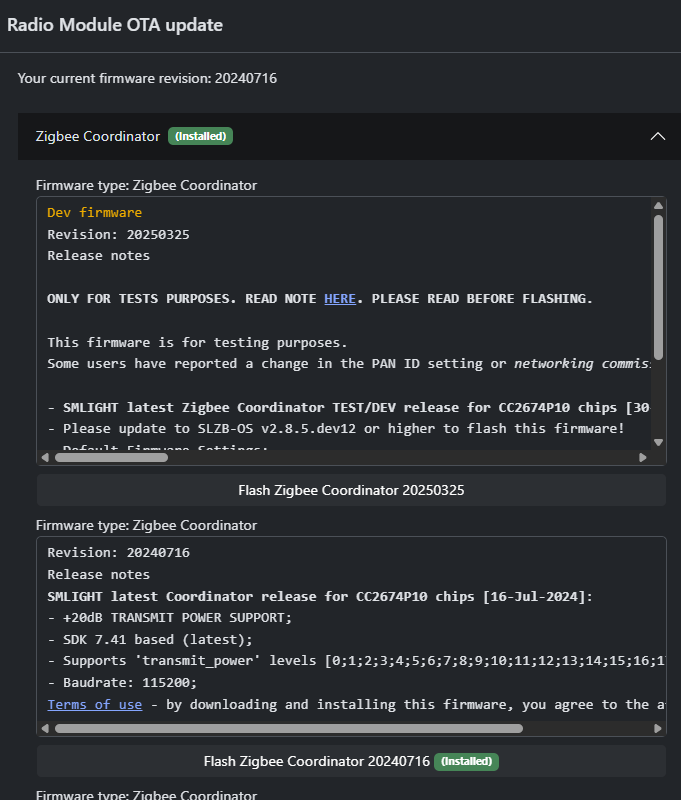Click right arrow of 20240716 notes horizontal scrollbar
The width and height of the screenshot is (681, 800).
click(658, 729)
